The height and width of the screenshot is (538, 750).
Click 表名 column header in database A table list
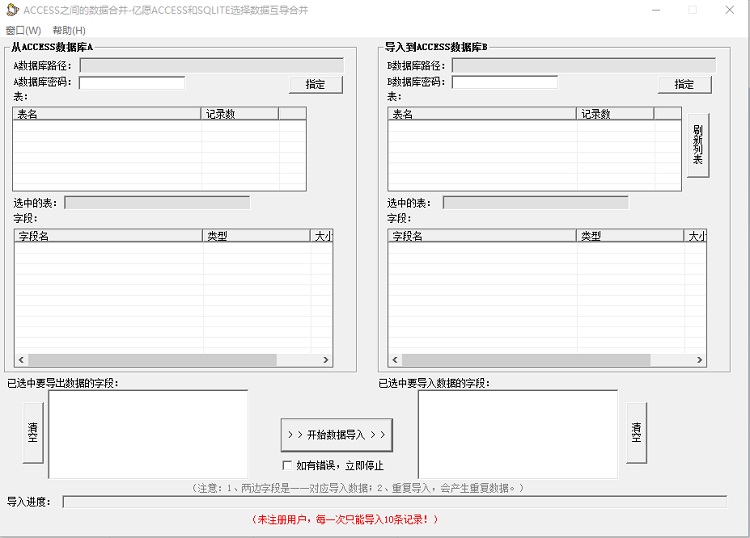pyautogui.click(x=107, y=114)
